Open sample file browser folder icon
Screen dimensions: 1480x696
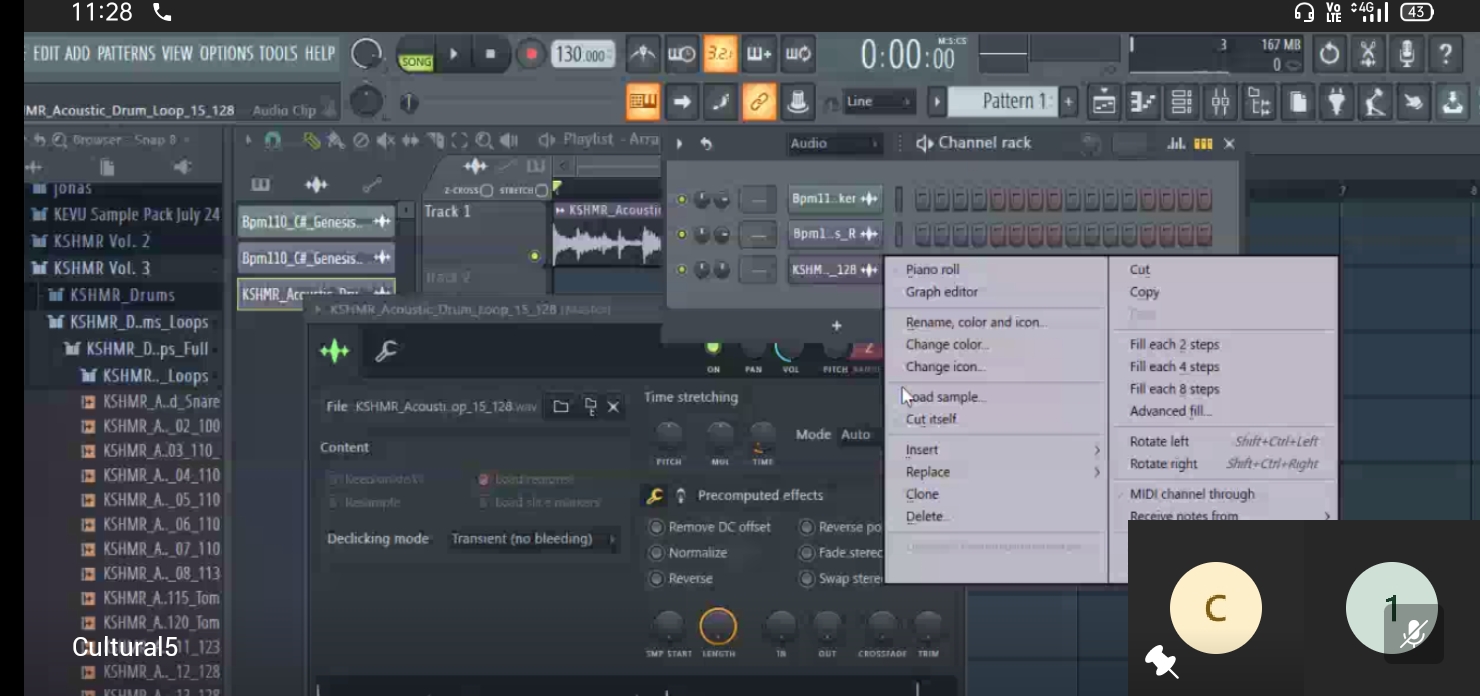pos(561,406)
